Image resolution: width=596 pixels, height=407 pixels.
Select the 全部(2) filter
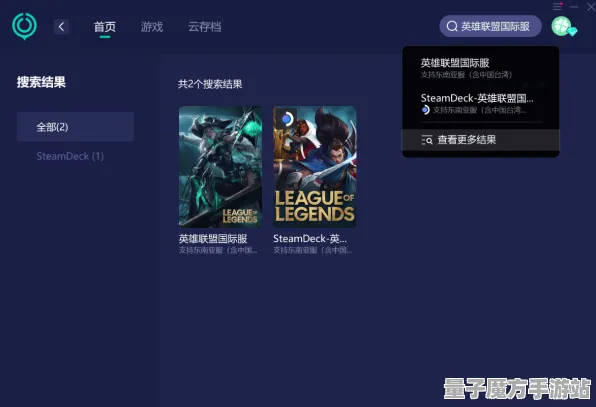(x=75, y=127)
